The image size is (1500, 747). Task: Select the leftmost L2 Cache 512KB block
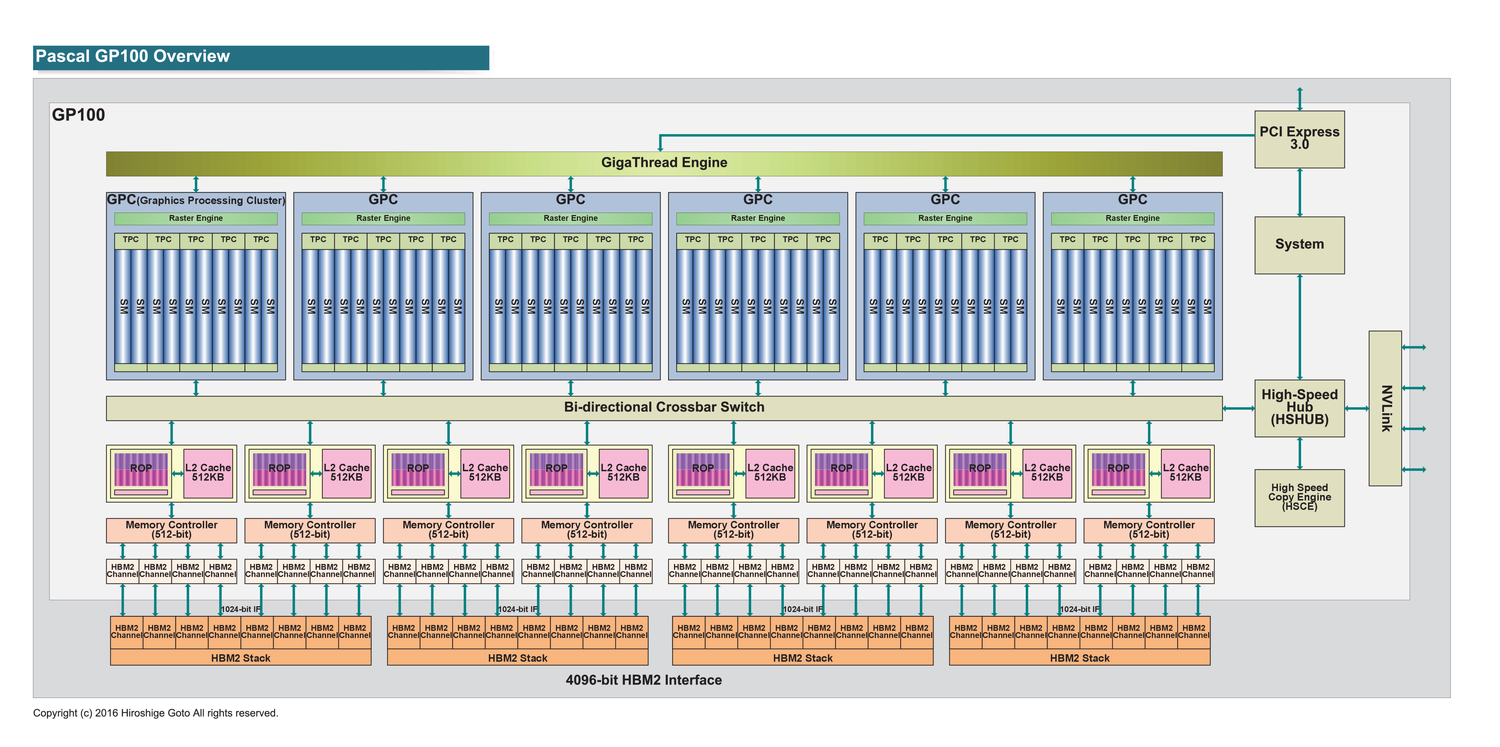point(208,473)
